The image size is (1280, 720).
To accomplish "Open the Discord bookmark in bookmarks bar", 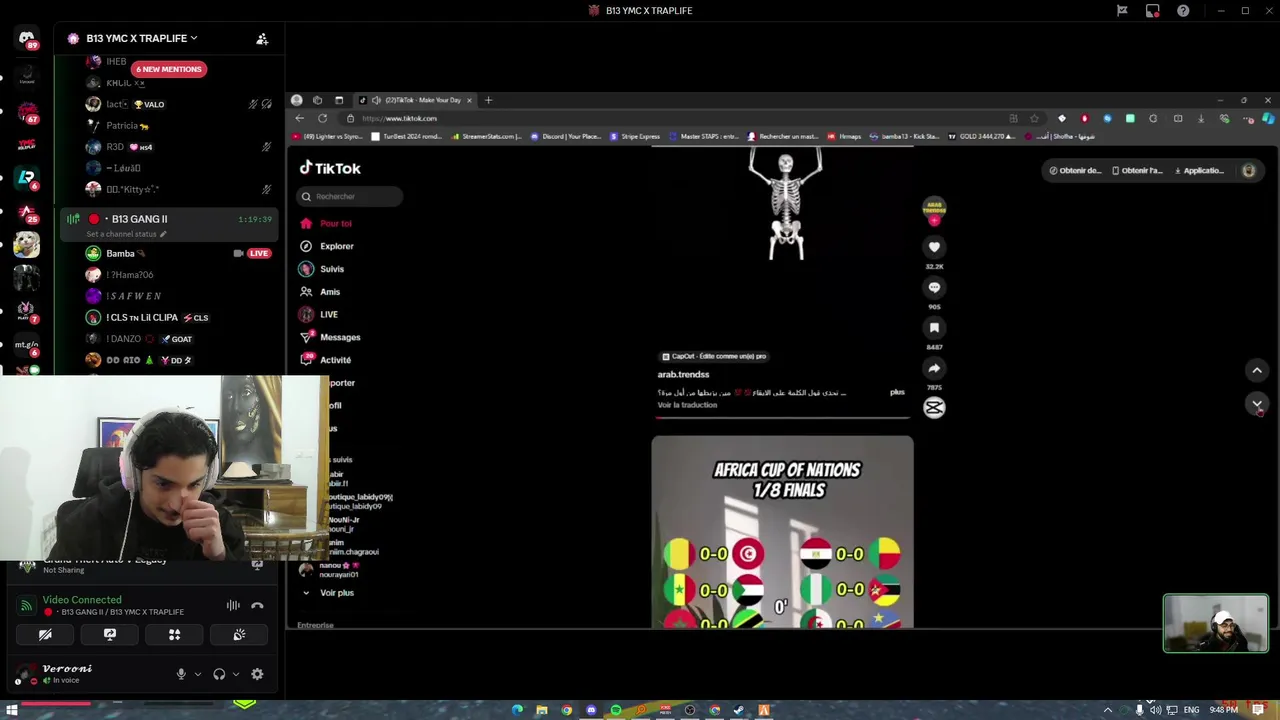I will (x=566, y=136).
